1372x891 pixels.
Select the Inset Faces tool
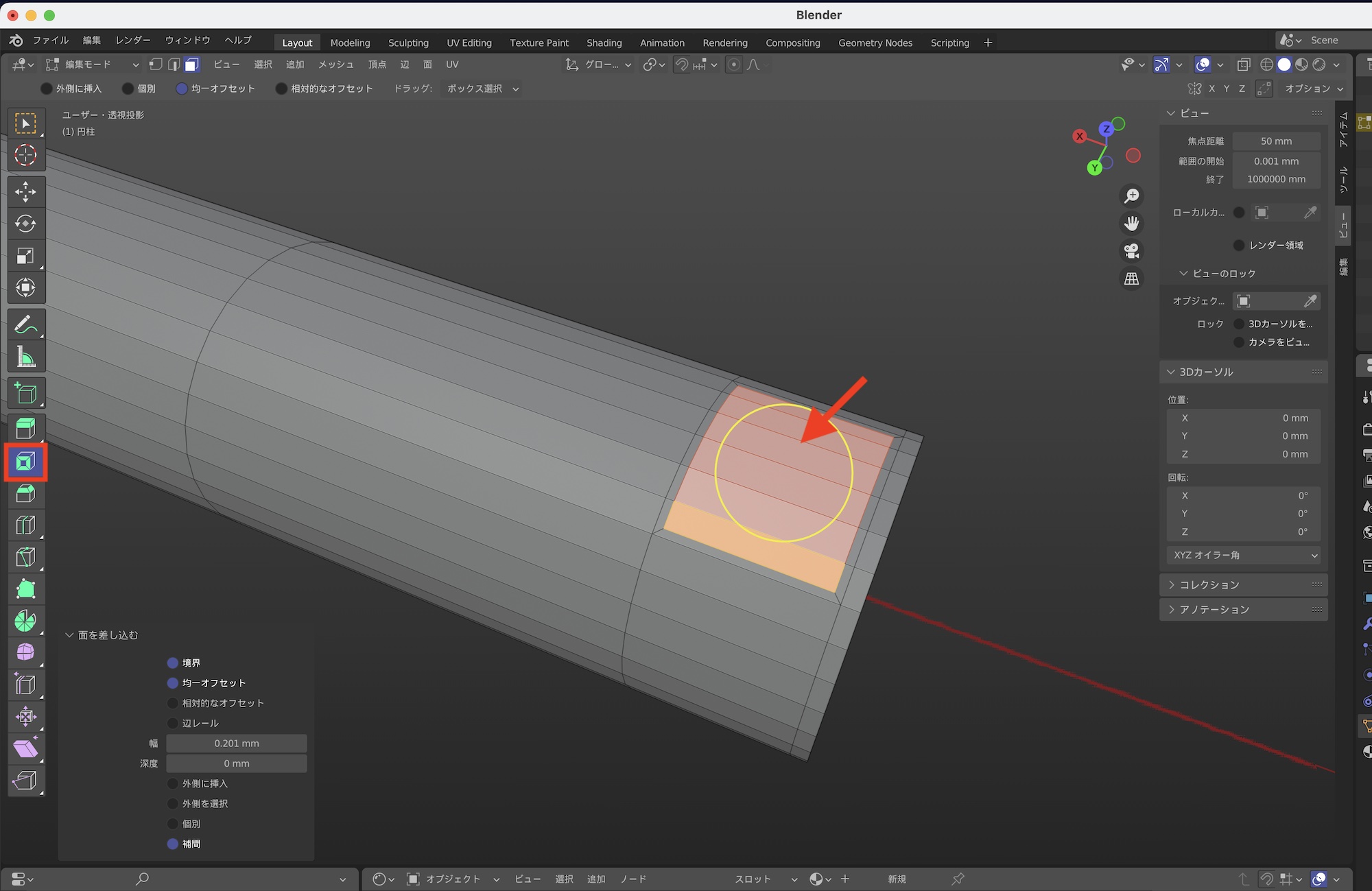click(x=25, y=462)
